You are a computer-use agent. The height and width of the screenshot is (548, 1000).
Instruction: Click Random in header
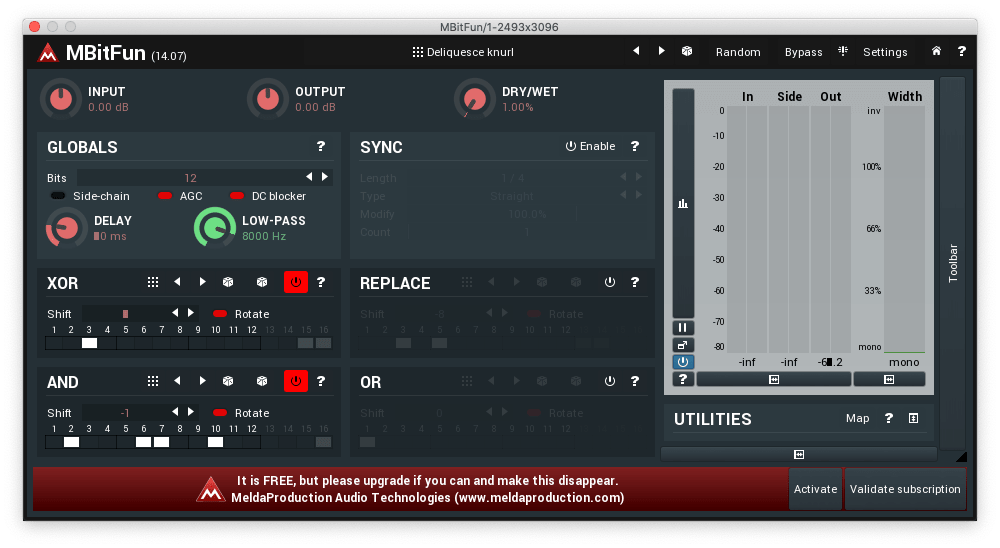(738, 52)
